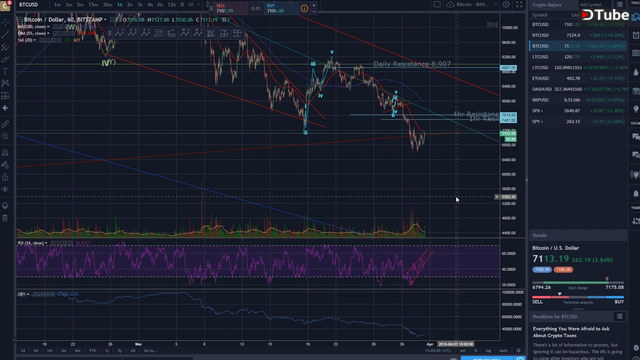
Task: Open the Crypto Taxes headline link
Action: pyautogui.click(x=571, y=332)
